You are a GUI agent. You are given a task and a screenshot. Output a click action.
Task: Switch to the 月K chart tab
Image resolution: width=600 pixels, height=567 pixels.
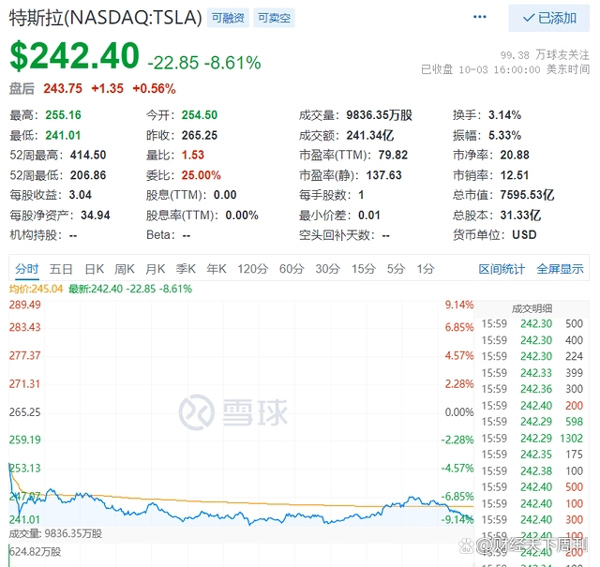pos(155,269)
